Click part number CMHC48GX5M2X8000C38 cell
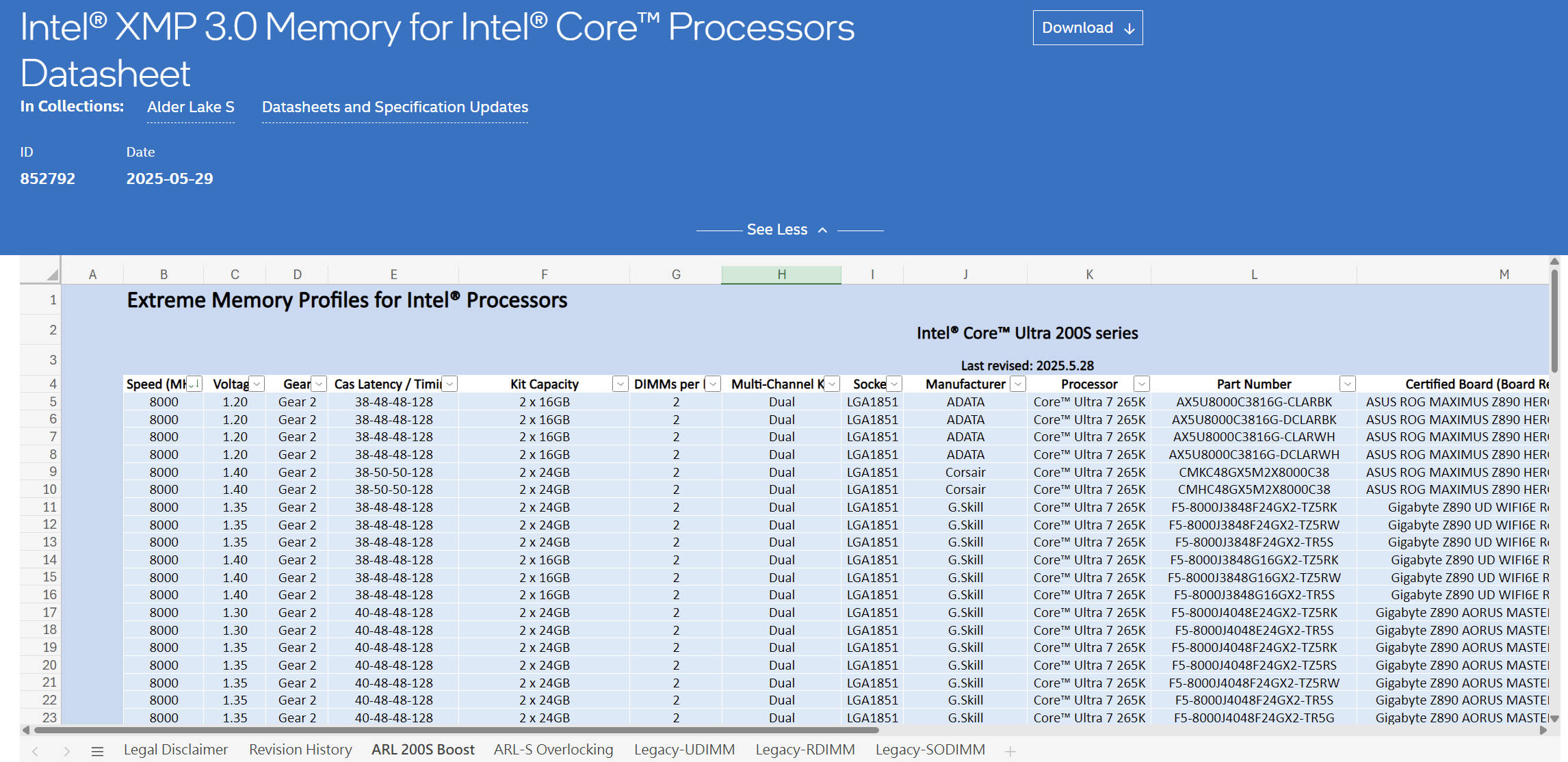The image size is (1568, 762). tap(1254, 489)
